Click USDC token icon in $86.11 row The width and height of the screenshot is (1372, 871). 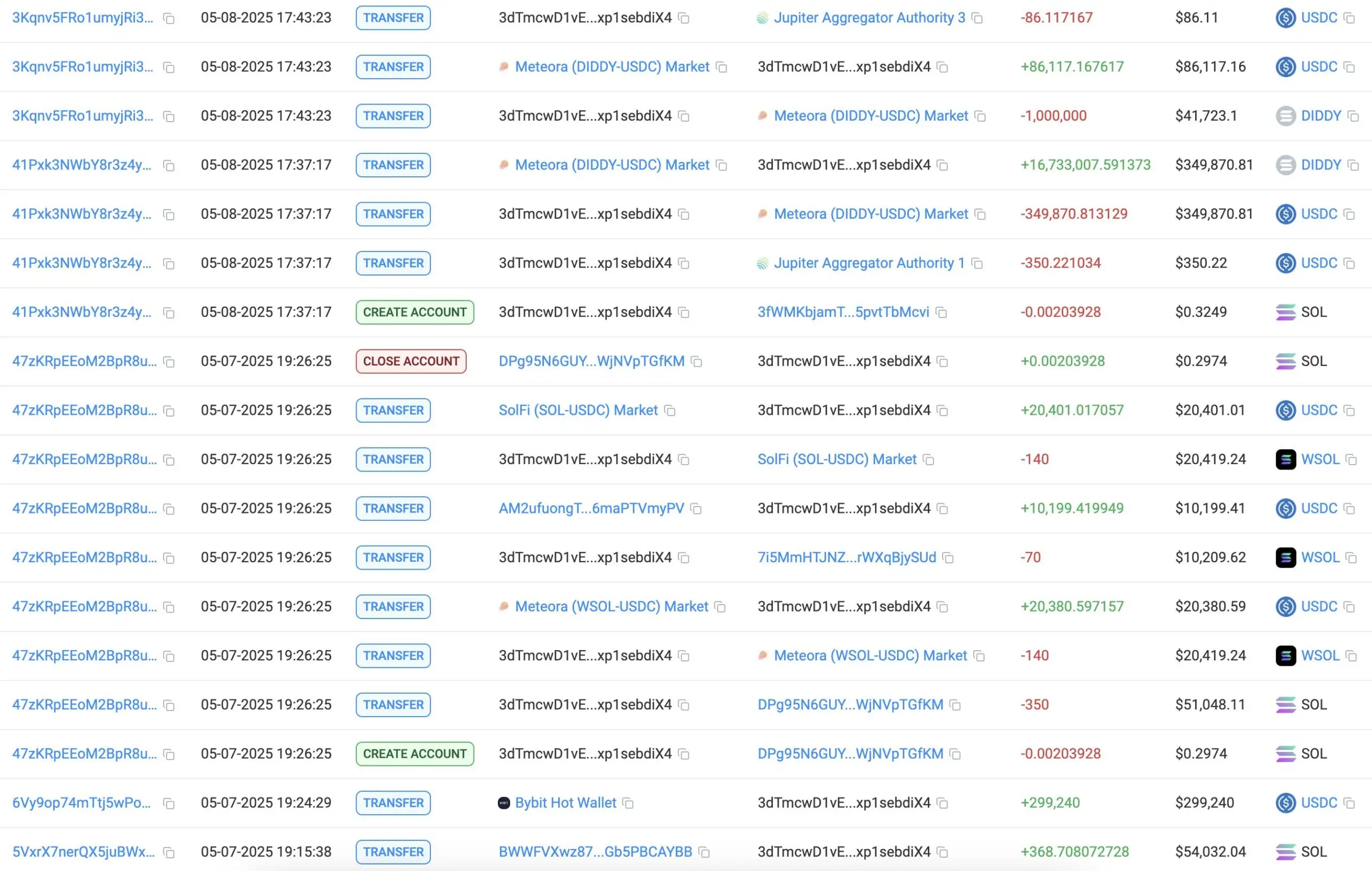(x=1285, y=18)
